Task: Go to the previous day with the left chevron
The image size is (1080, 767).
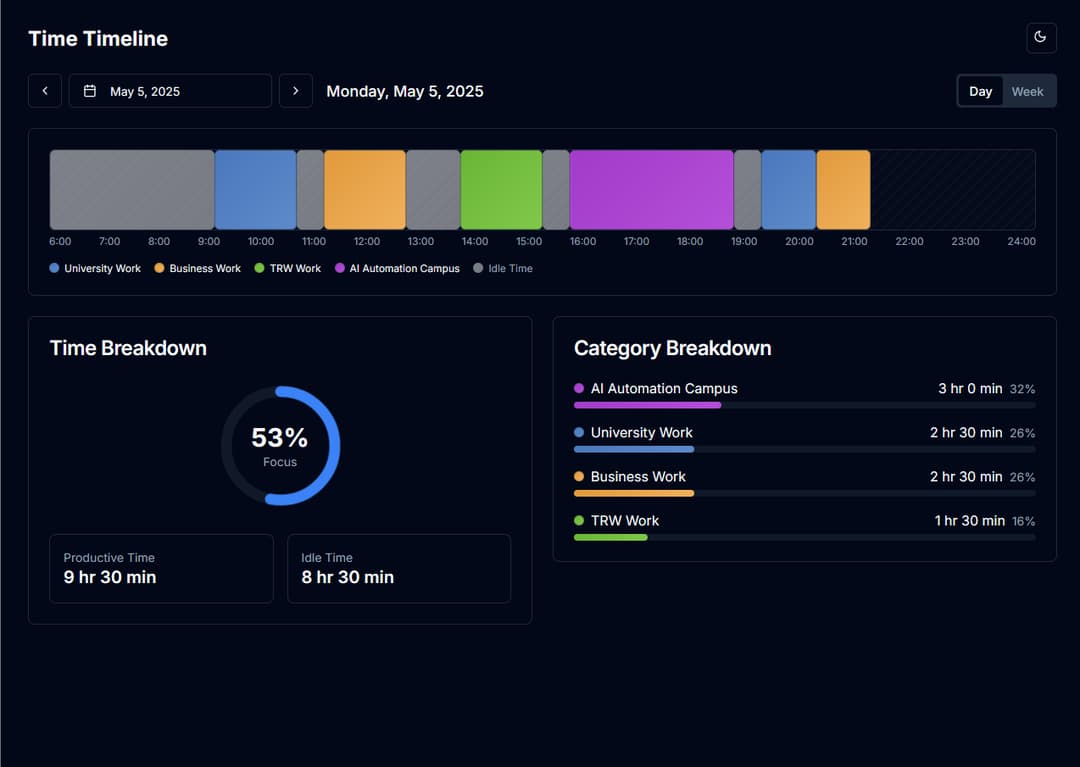Action: (45, 91)
